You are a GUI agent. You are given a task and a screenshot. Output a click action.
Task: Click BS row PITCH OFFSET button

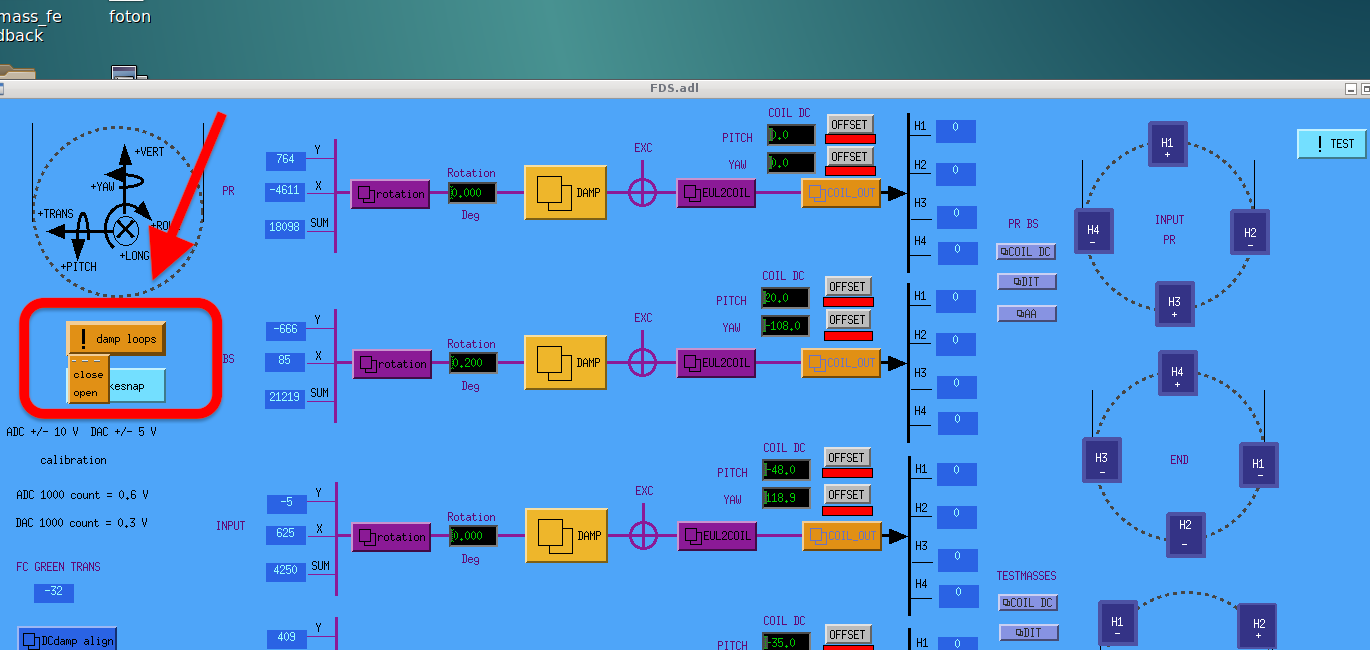click(x=848, y=286)
